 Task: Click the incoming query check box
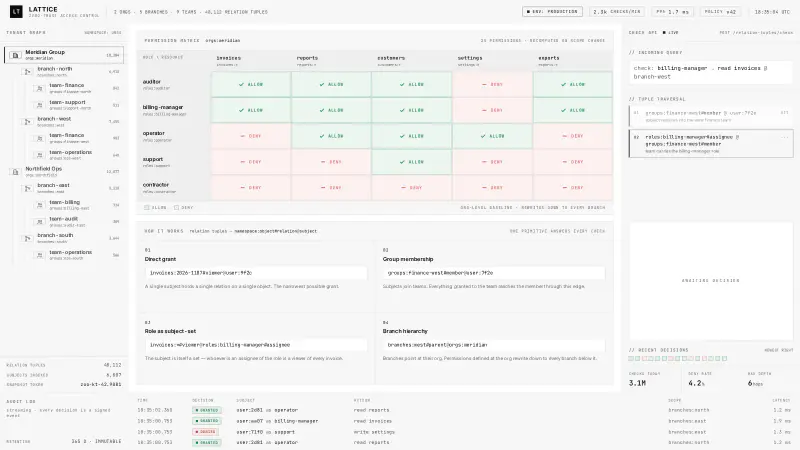711,72
